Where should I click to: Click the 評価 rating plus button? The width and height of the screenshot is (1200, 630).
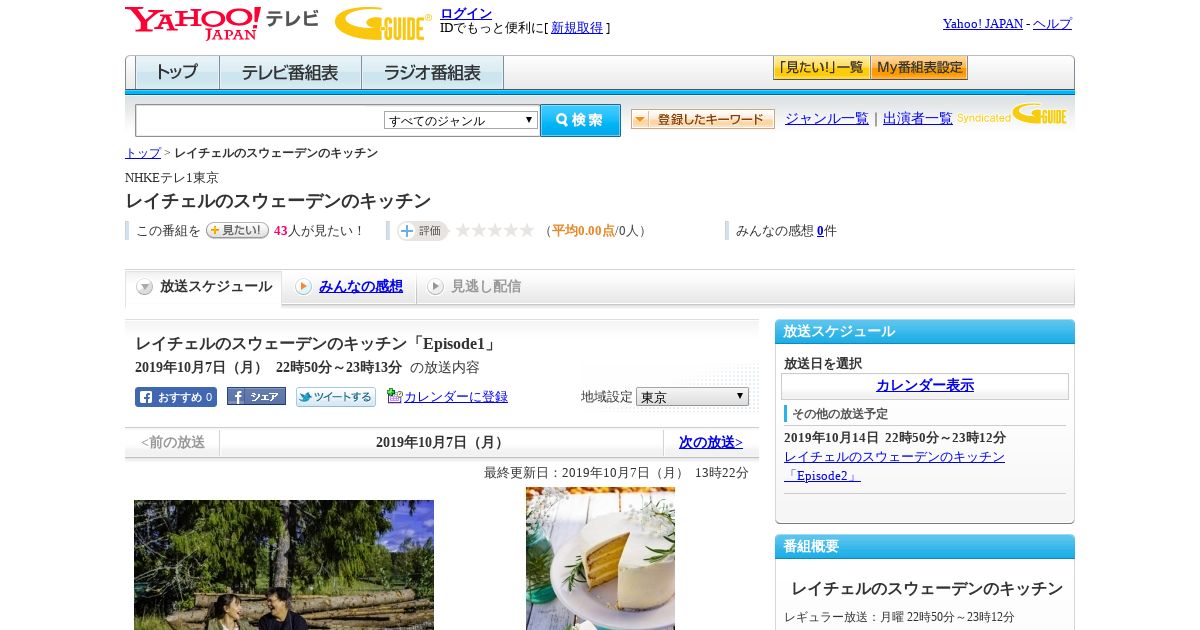point(422,231)
